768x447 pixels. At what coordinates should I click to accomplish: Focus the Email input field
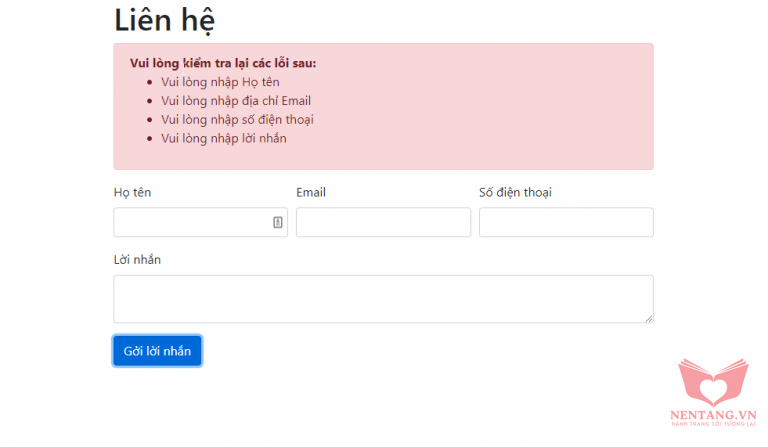(x=383, y=222)
